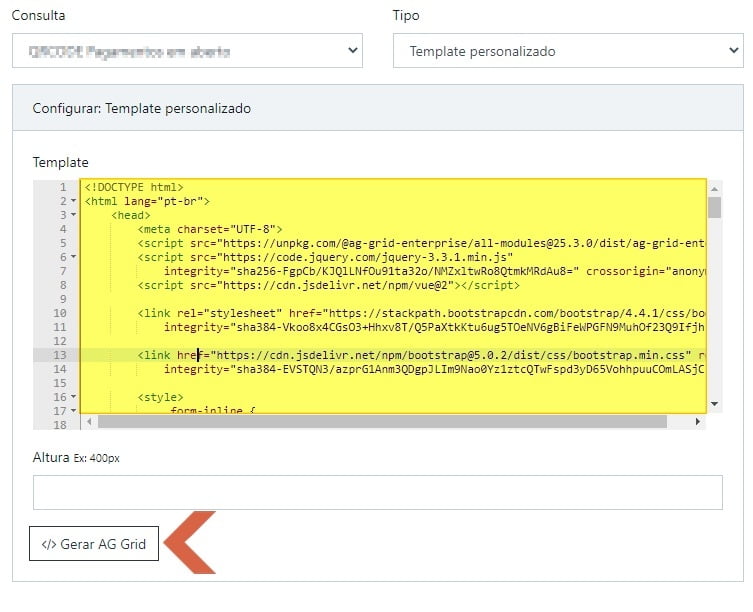Open the Consulta dropdown
The image size is (753, 612).
coord(187,50)
